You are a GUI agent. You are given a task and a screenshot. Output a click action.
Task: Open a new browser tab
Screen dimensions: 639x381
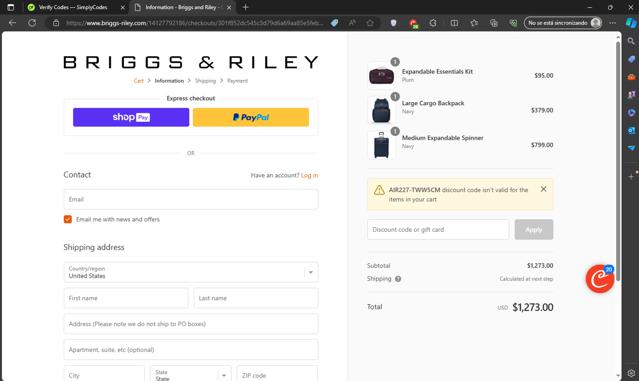(245, 7)
